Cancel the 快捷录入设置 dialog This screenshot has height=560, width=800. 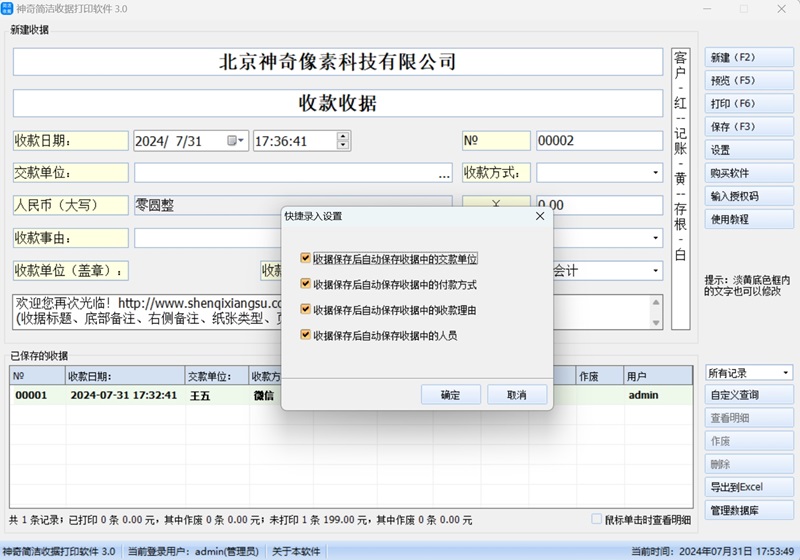(517, 395)
